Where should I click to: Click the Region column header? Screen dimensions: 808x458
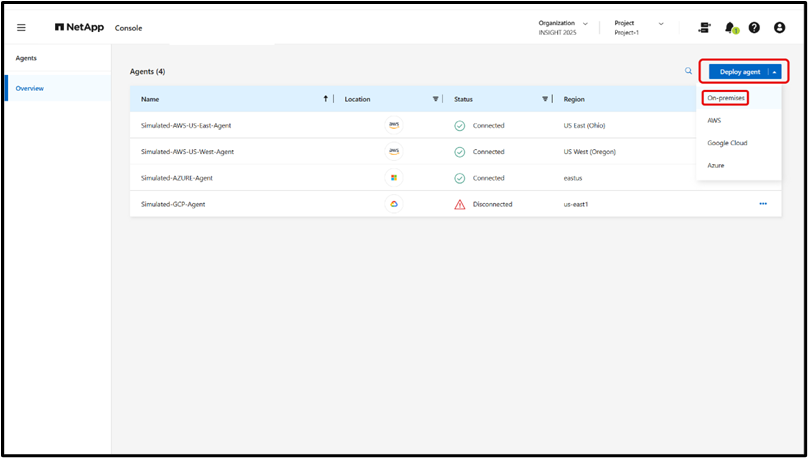[x=574, y=99]
